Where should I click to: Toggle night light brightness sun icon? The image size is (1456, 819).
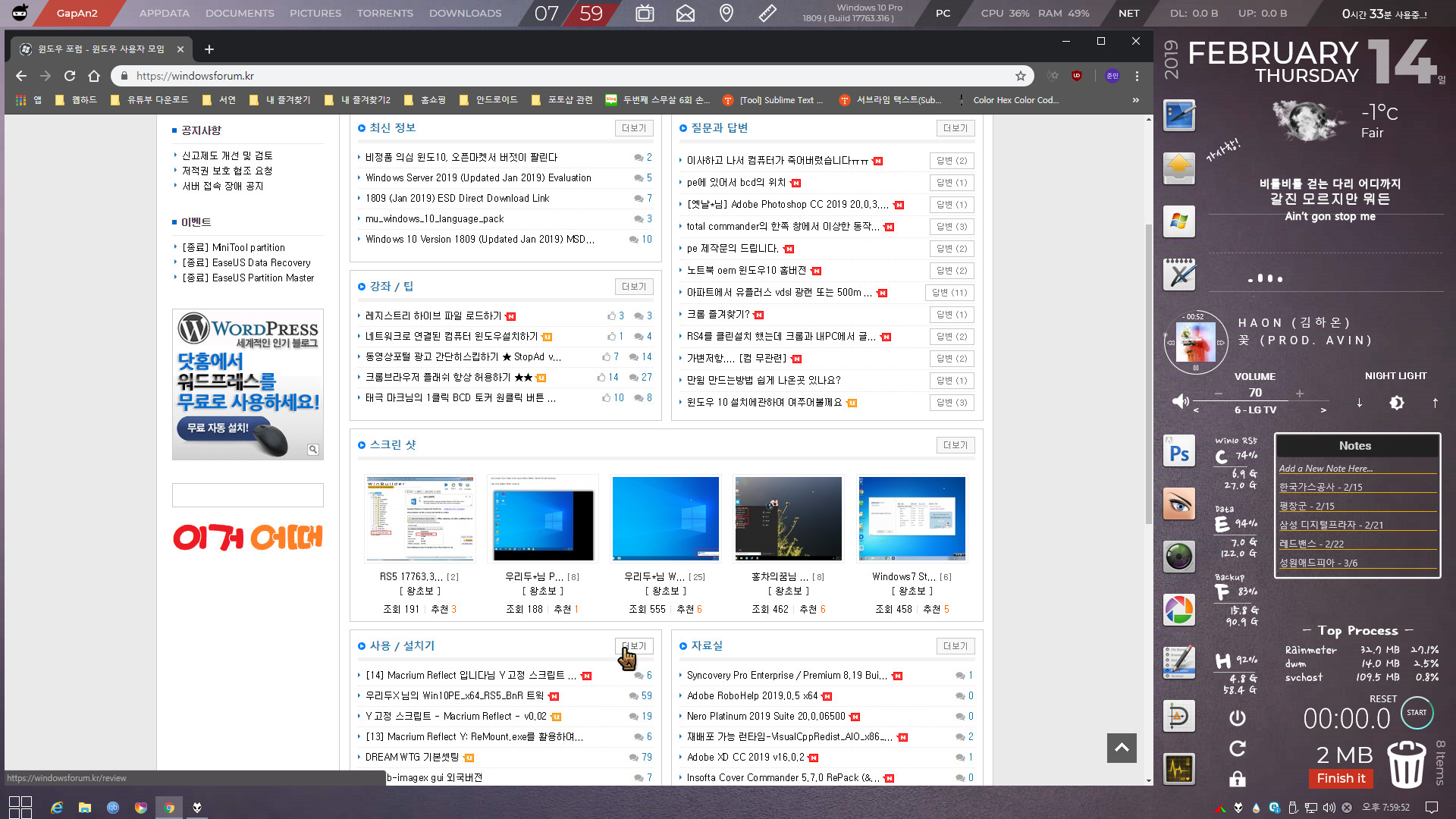[x=1397, y=403]
